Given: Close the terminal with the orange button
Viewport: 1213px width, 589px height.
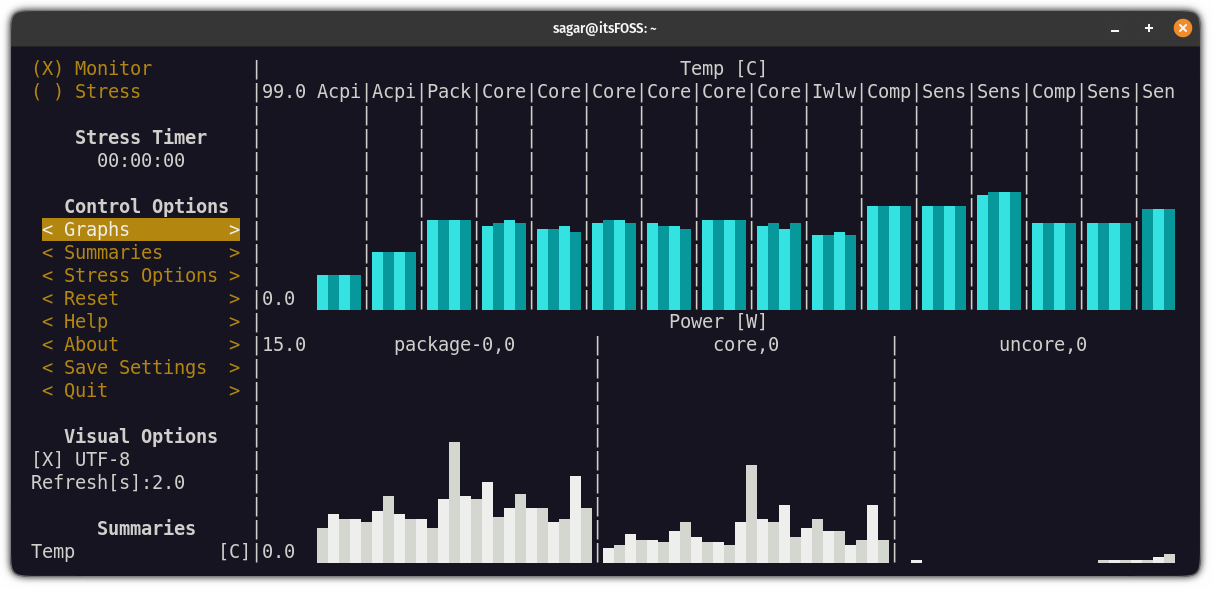Looking at the screenshot, I should (1183, 27).
